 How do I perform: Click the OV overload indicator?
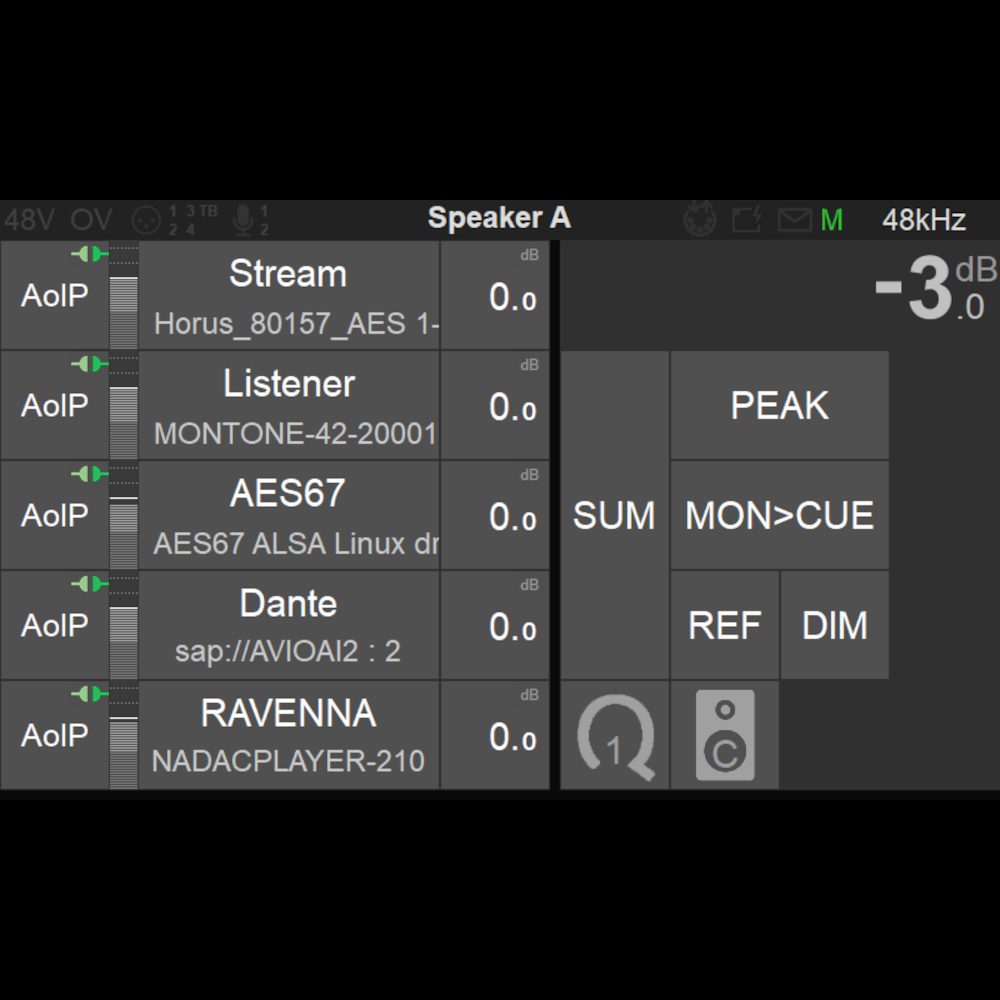[x=91, y=220]
